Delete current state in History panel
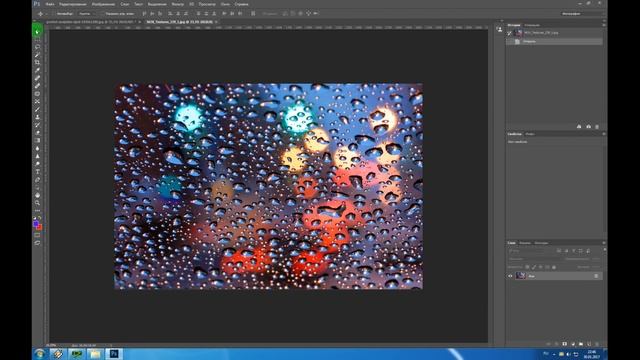This screenshot has height=360, width=640. [x=597, y=127]
